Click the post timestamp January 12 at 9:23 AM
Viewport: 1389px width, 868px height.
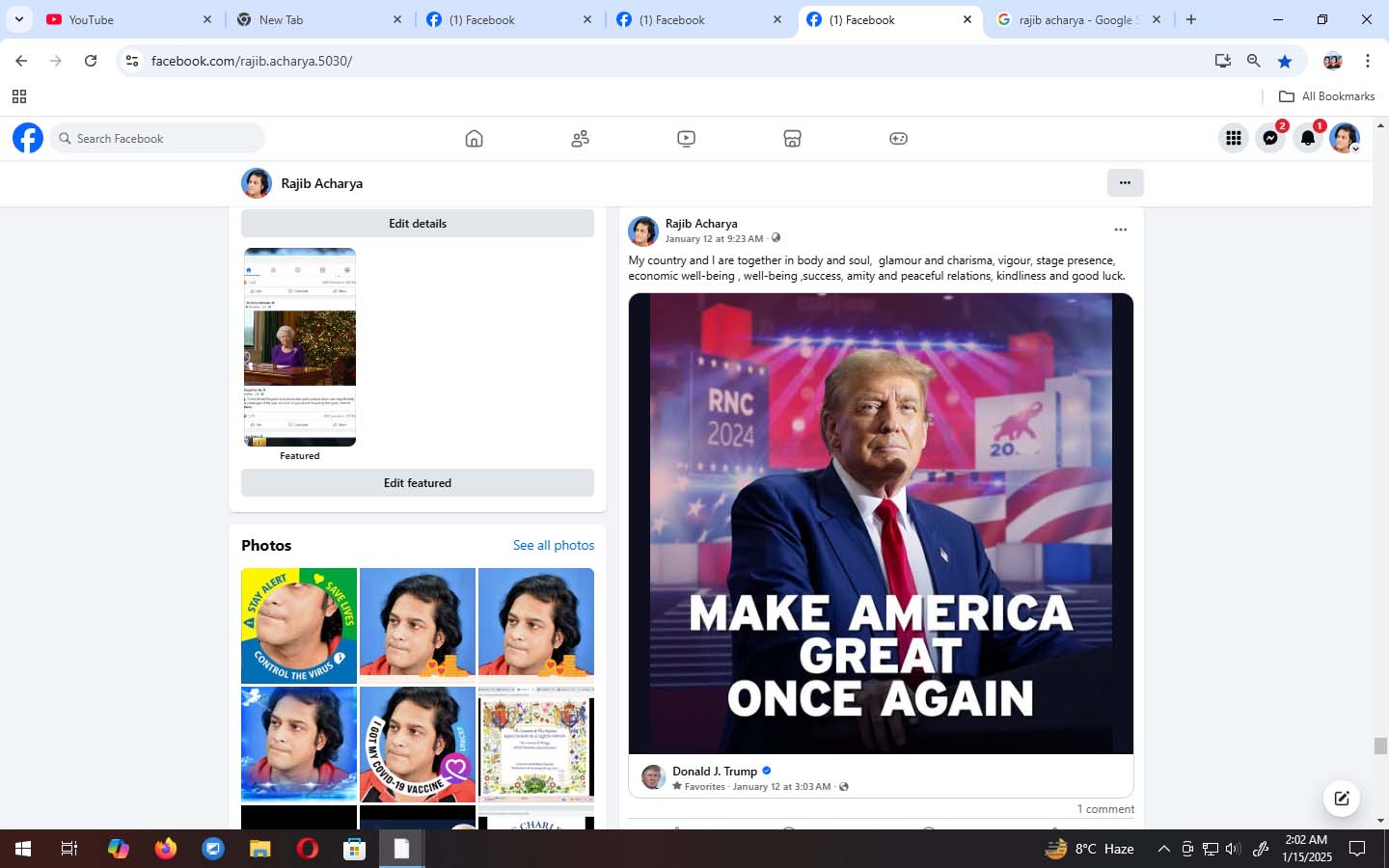pyautogui.click(x=714, y=238)
